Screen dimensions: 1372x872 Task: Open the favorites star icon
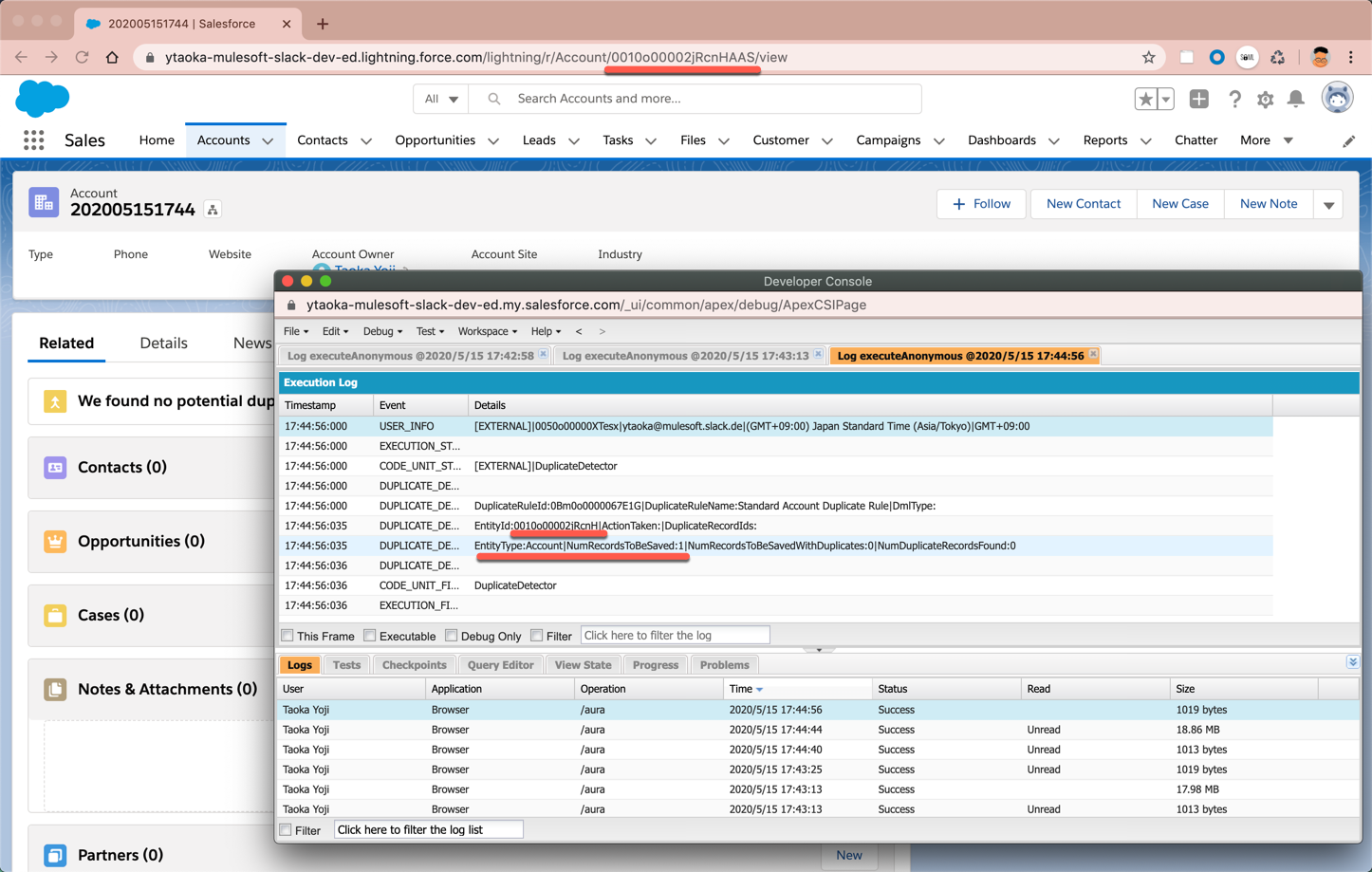click(1145, 99)
